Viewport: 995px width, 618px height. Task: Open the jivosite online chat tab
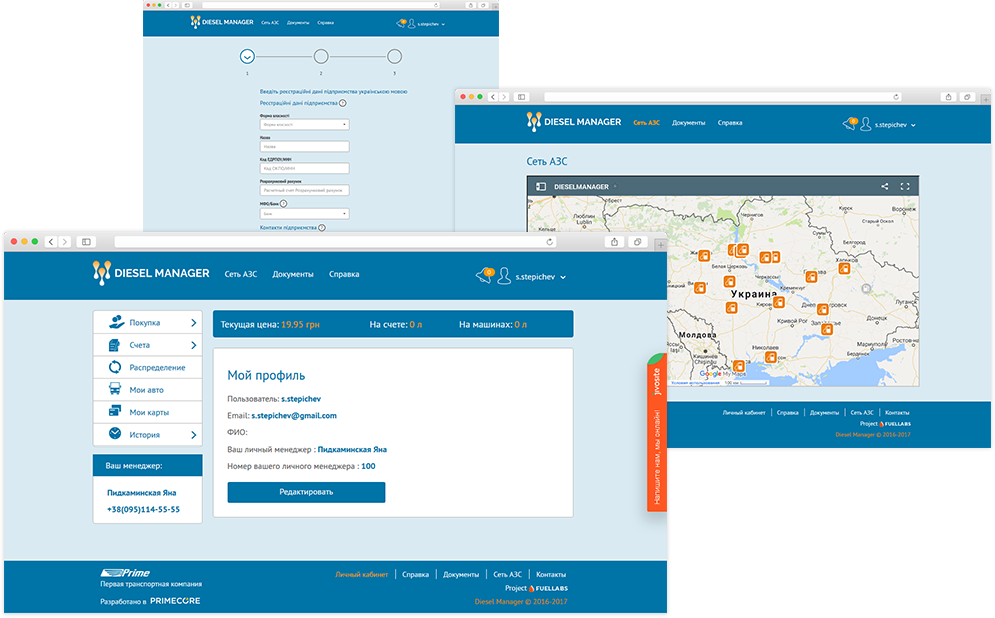[657, 433]
